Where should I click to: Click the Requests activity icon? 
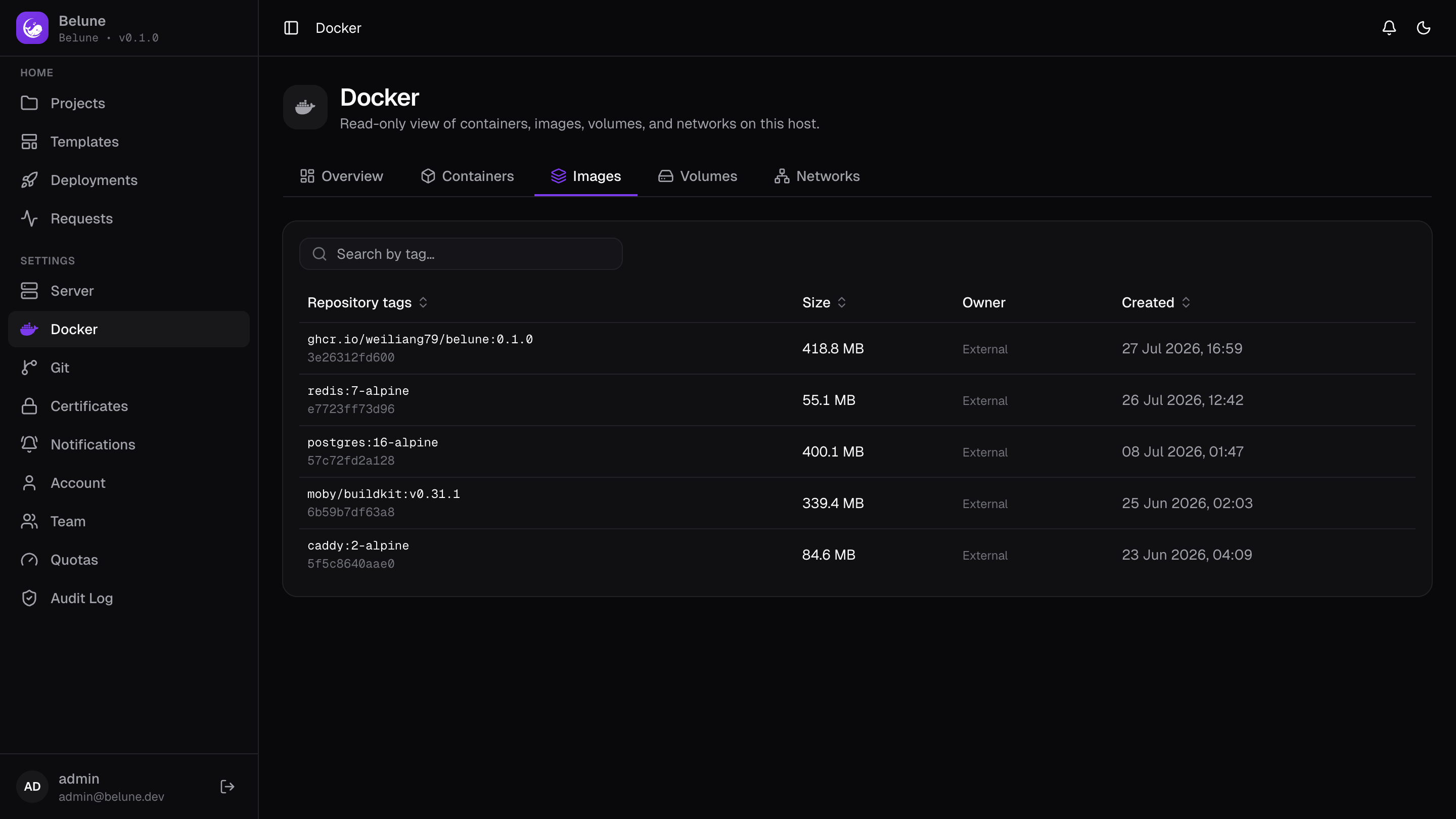(x=29, y=218)
